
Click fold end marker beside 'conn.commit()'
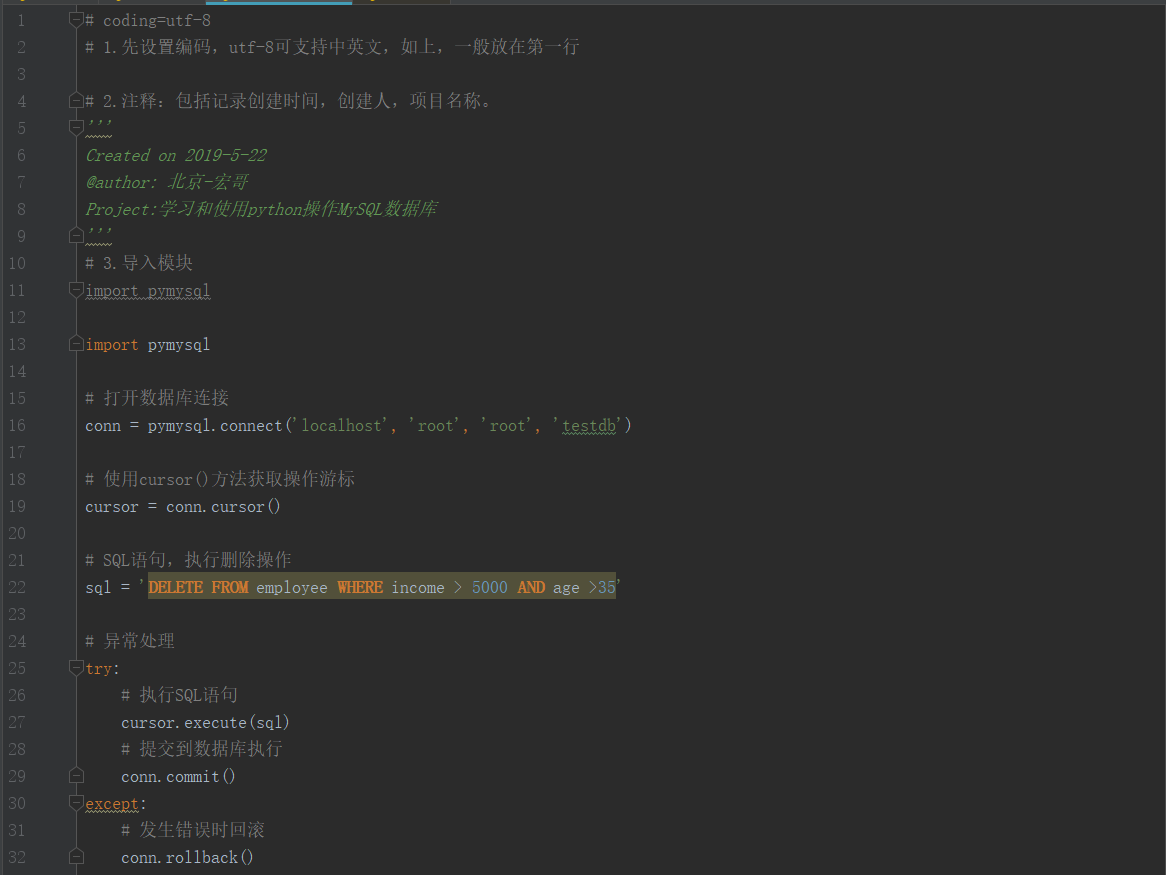tap(76, 776)
